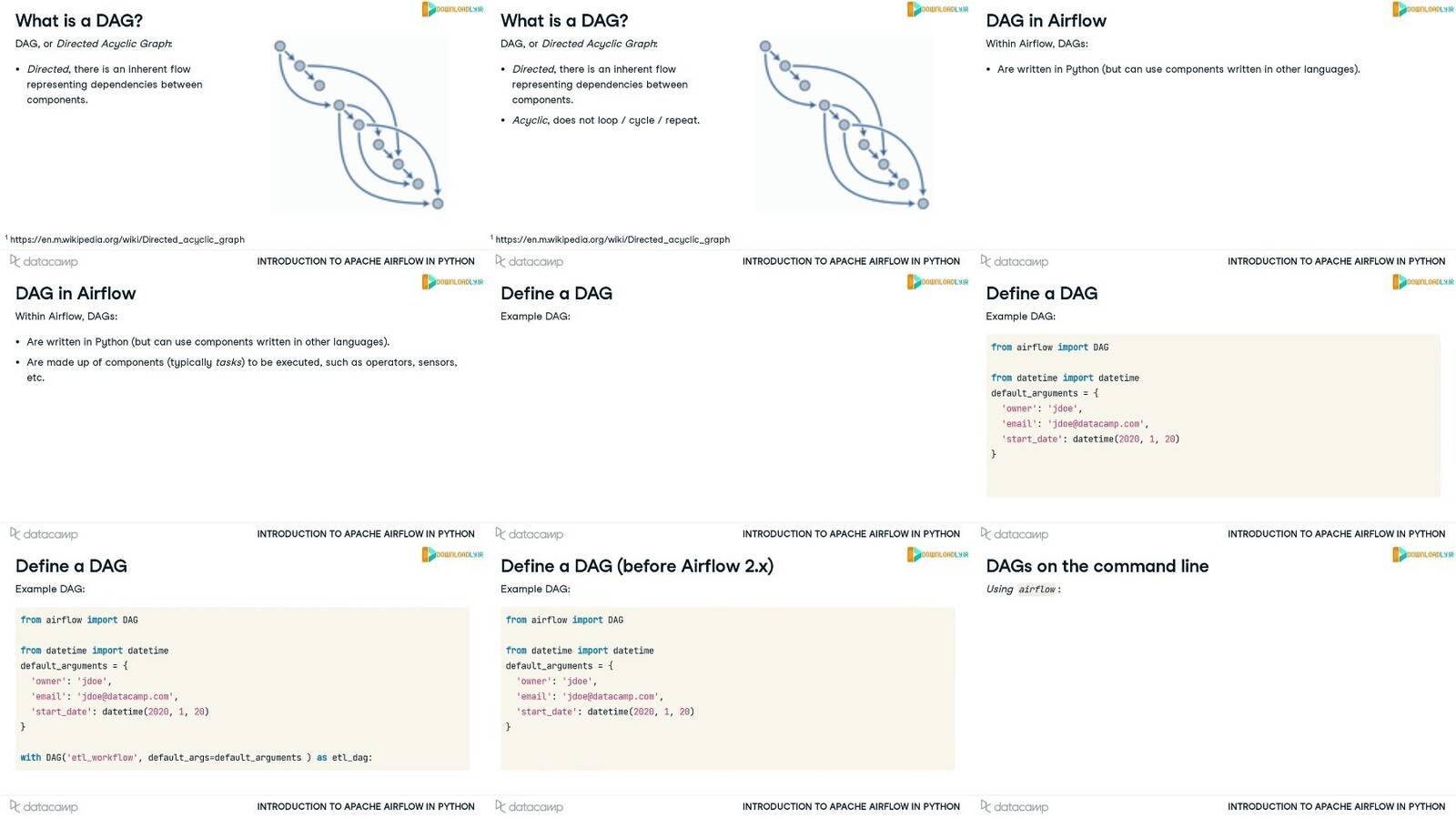Open Wikipedia footnote link below the Acyclic bullet slide
The image size is (1456, 818).
[x=612, y=239]
